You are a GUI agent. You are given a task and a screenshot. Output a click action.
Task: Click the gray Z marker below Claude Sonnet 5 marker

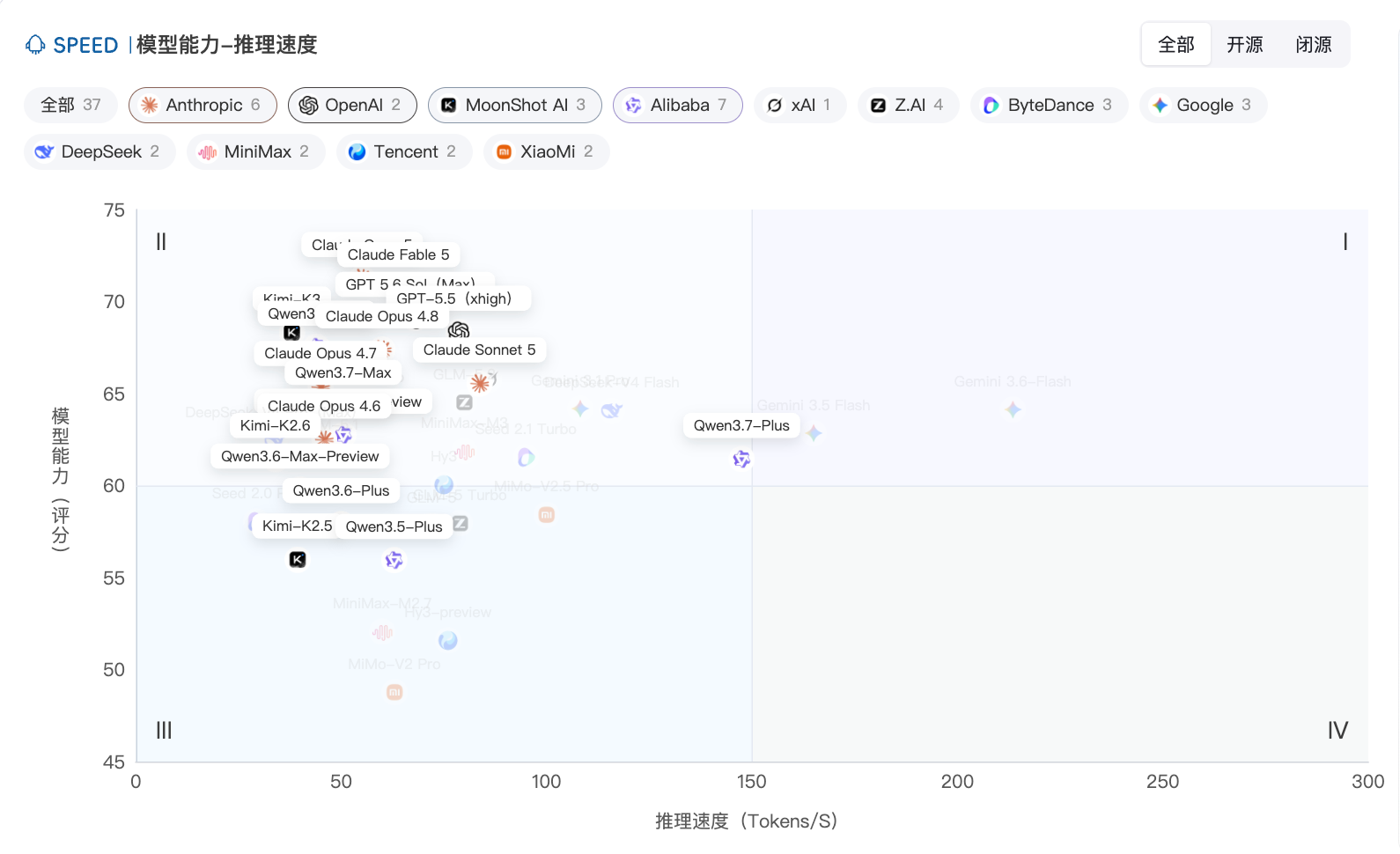click(464, 402)
